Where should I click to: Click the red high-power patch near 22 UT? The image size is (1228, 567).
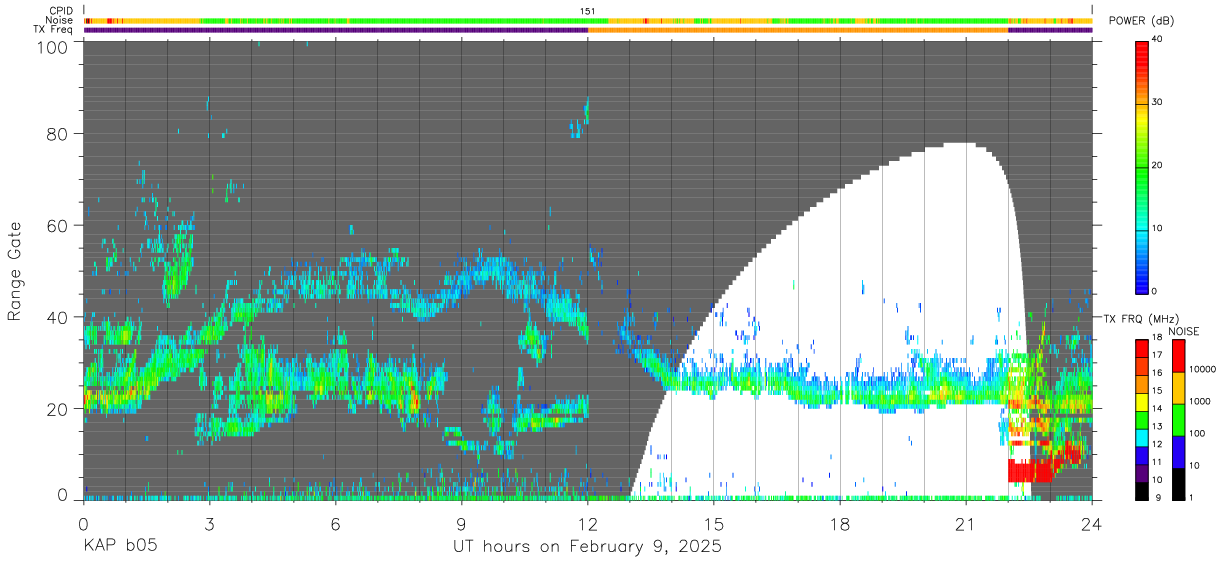(1028, 470)
